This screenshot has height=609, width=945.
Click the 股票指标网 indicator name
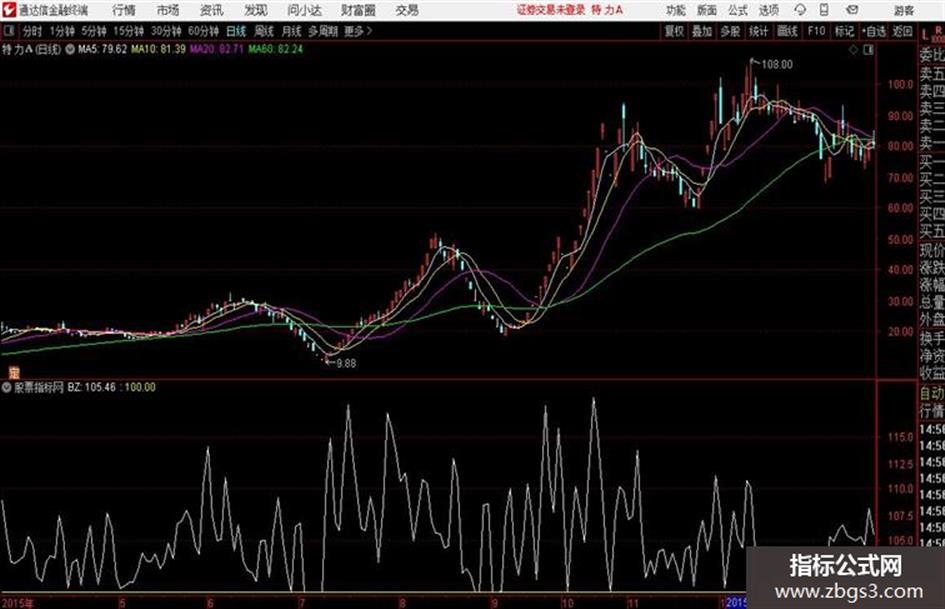click(x=39, y=388)
